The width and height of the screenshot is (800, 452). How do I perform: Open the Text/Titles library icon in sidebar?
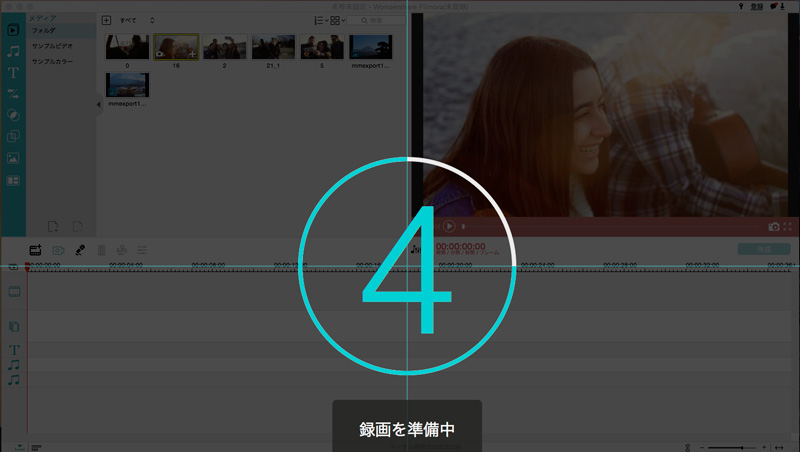tap(13, 72)
